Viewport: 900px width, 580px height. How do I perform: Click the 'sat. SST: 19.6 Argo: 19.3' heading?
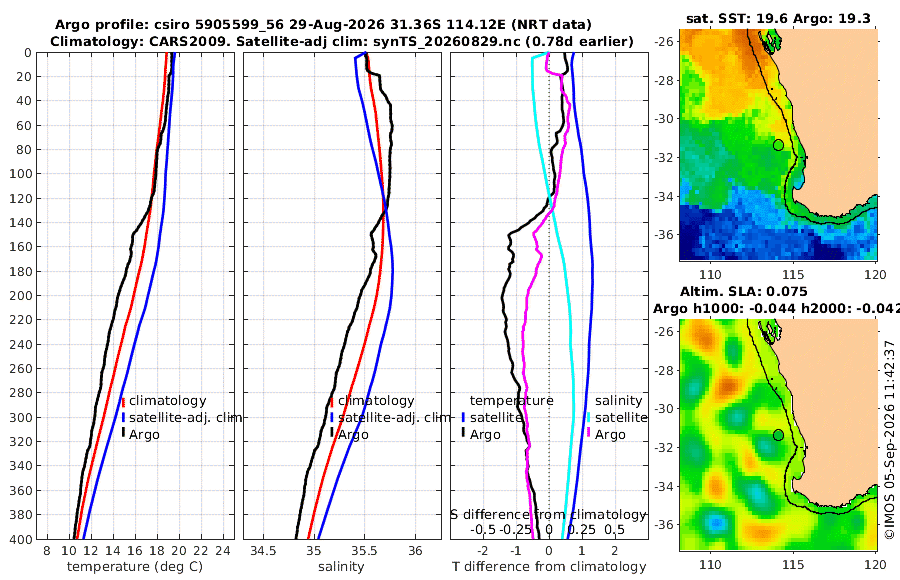778,18
